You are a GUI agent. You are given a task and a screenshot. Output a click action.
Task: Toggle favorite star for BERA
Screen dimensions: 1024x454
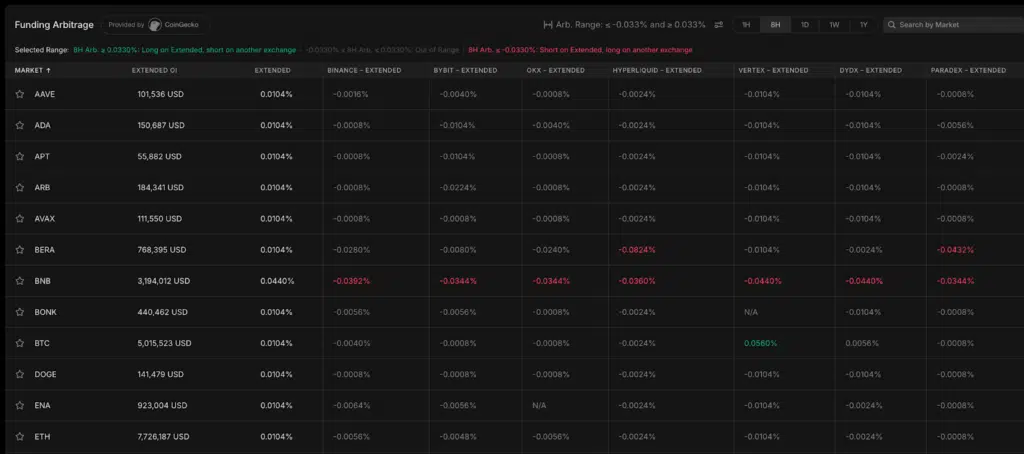[20, 250]
